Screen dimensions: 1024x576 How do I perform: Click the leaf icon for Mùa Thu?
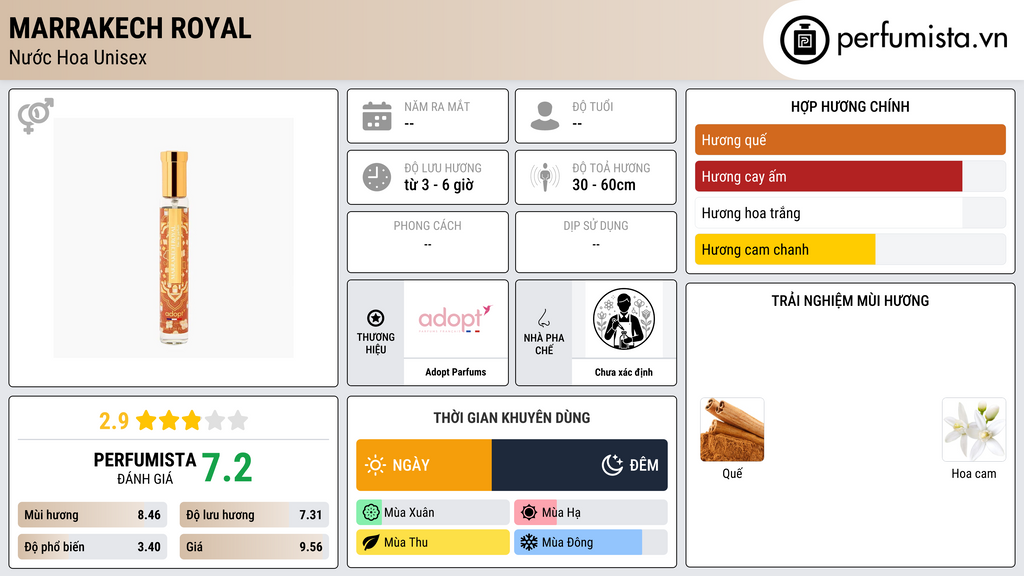tap(370, 542)
